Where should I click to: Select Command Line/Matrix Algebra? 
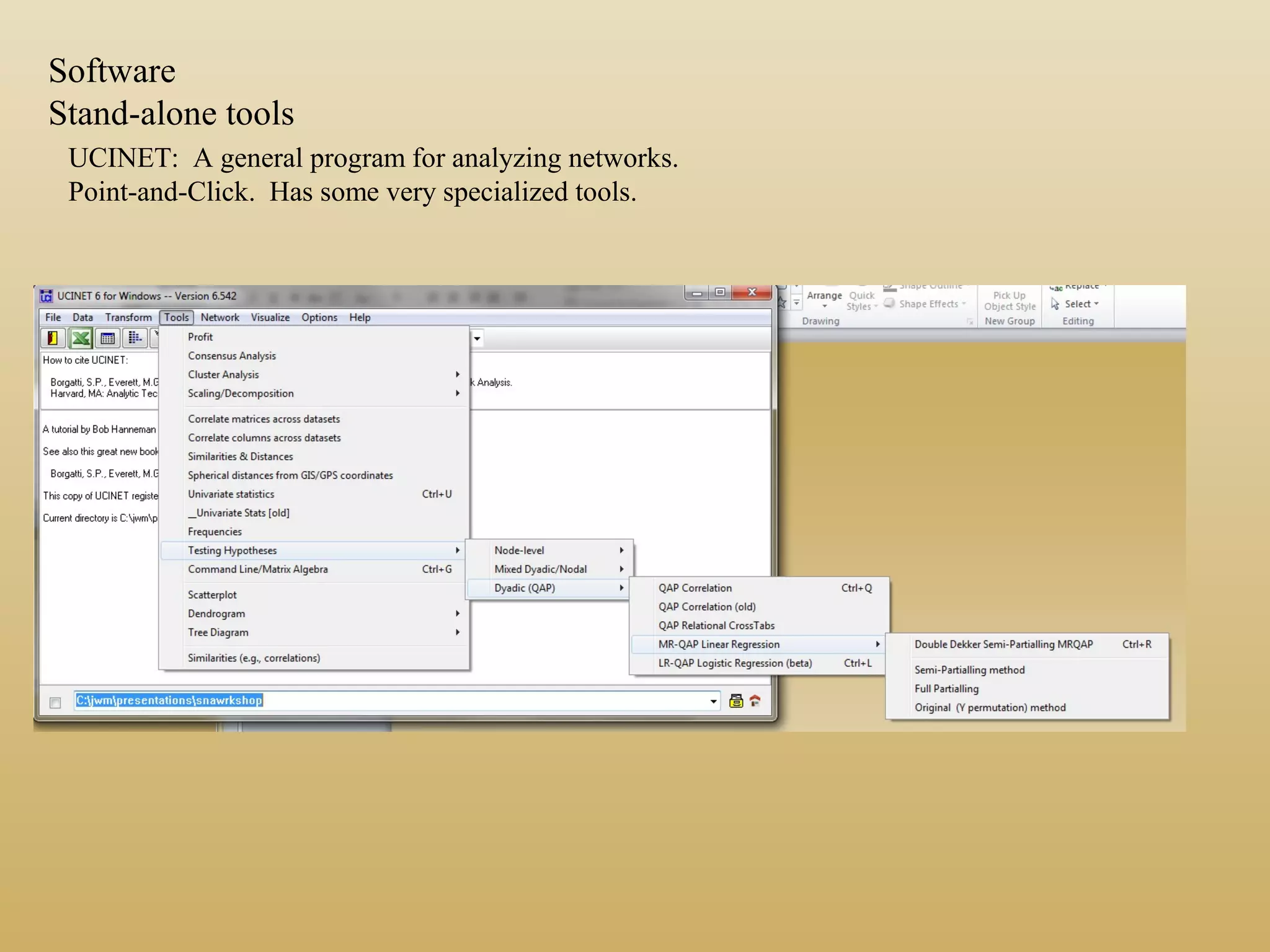314,569
